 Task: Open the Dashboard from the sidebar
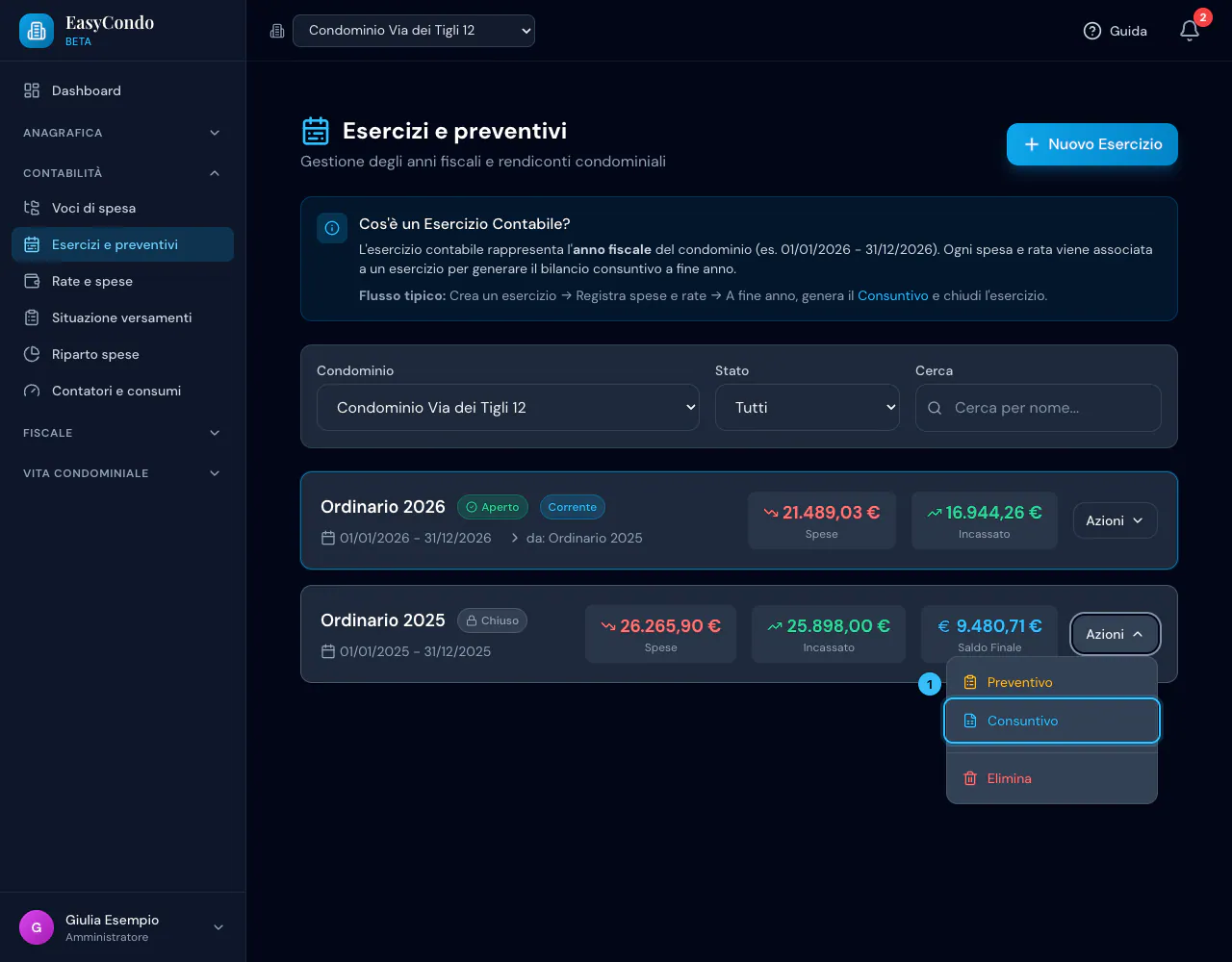coord(123,90)
